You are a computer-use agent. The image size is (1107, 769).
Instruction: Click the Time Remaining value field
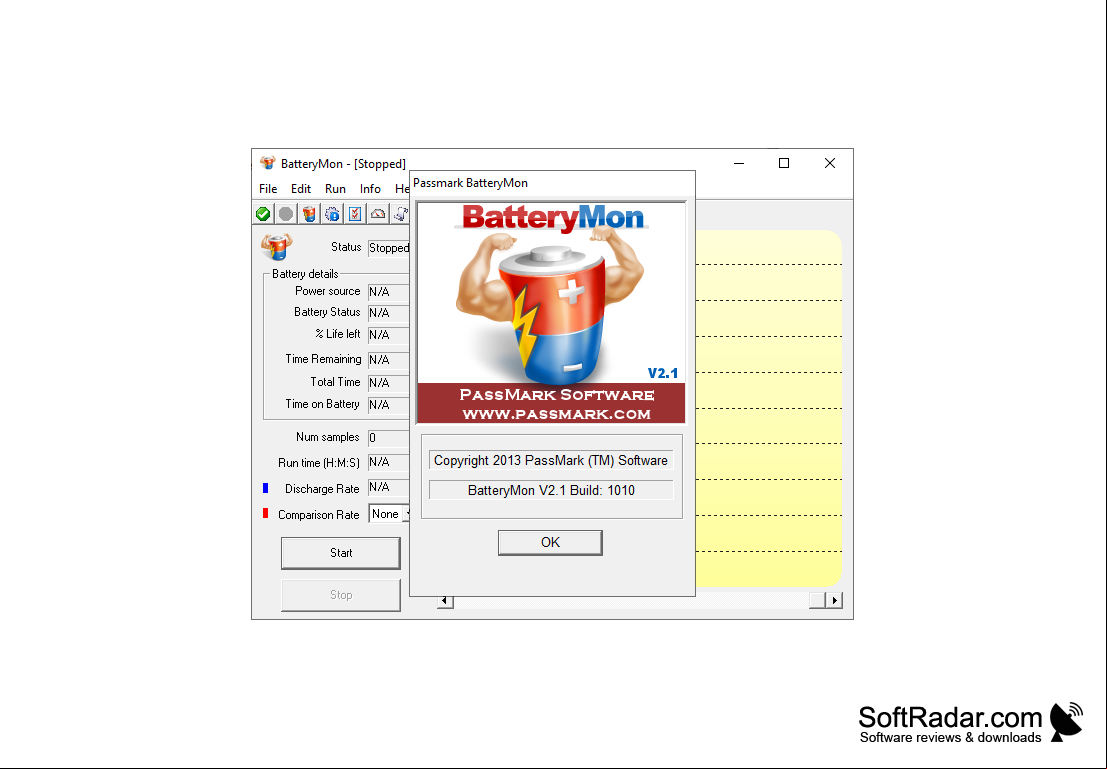[x=389, y=359]
